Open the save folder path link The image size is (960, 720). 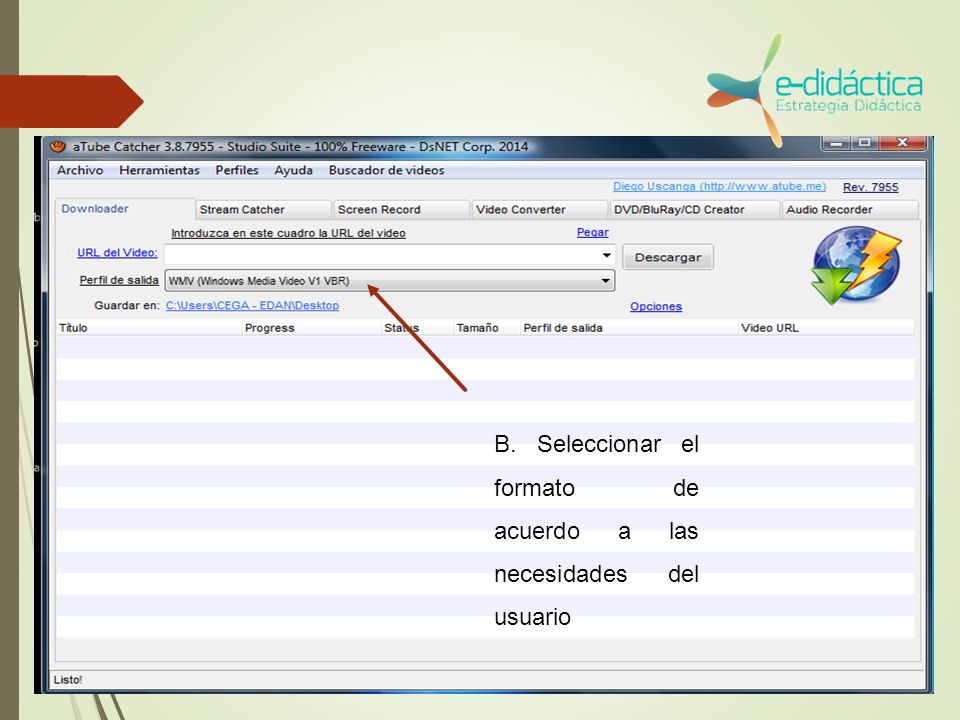click(252, 305)
